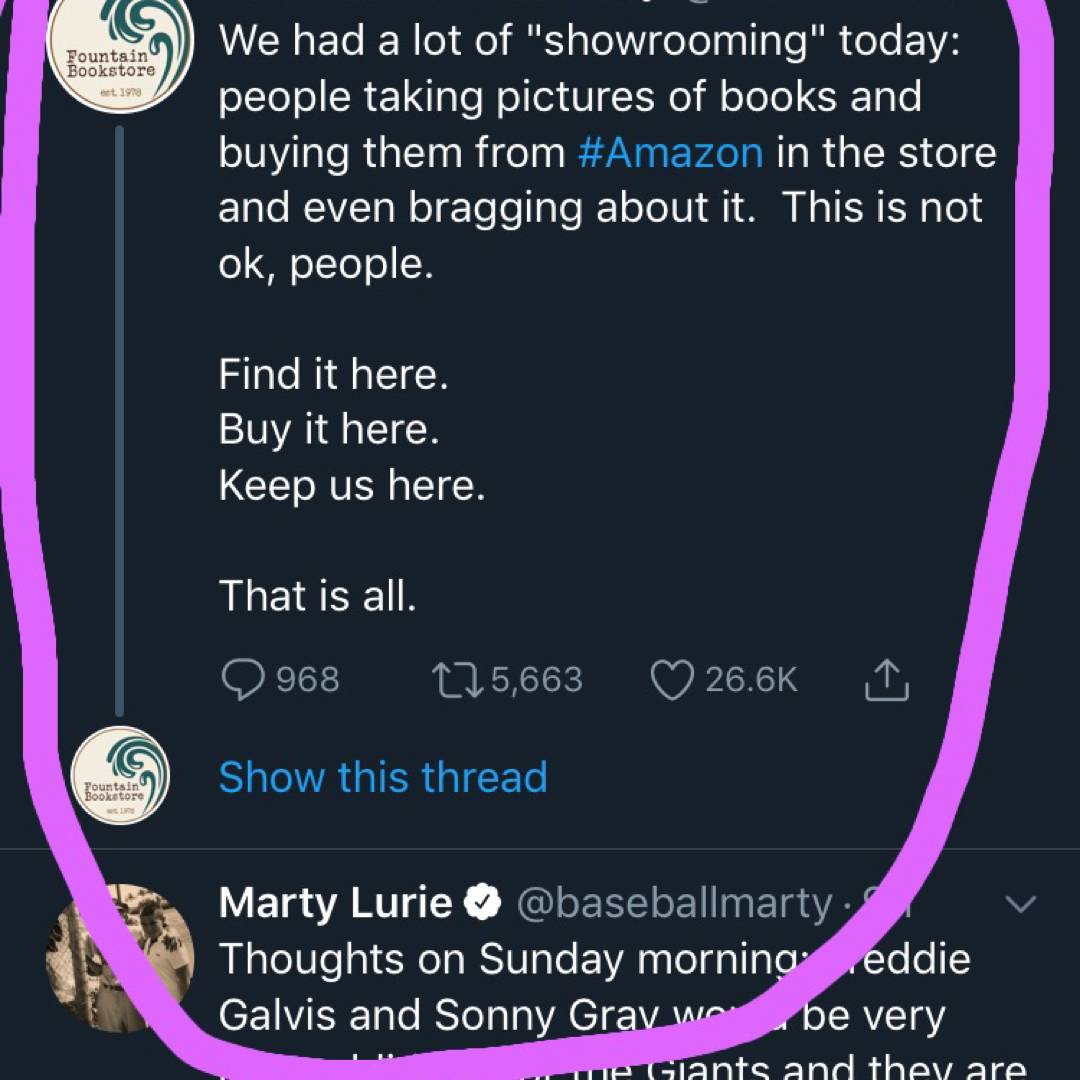
Task: Click the Show this thread link
Action: 383,778
